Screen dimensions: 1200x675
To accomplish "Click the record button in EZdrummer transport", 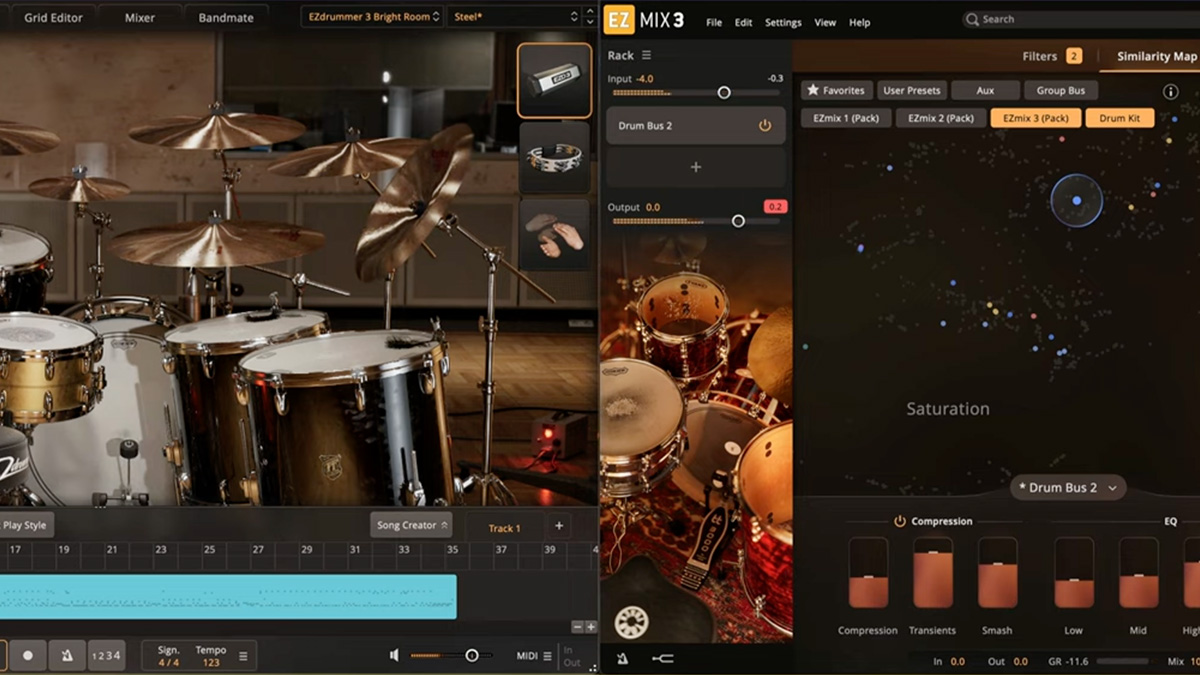I will [x=28, y=655].
